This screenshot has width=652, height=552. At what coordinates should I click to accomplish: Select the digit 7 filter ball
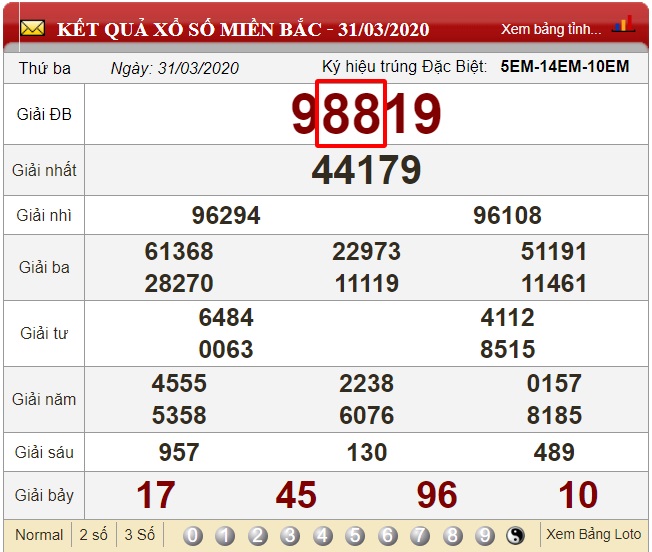420,535
